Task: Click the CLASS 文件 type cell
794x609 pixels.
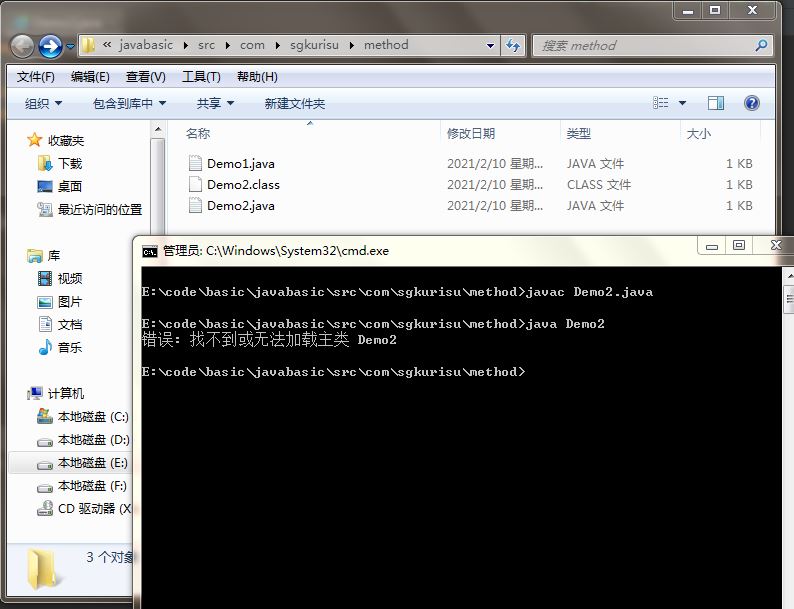Action: [x=599, y=184]
